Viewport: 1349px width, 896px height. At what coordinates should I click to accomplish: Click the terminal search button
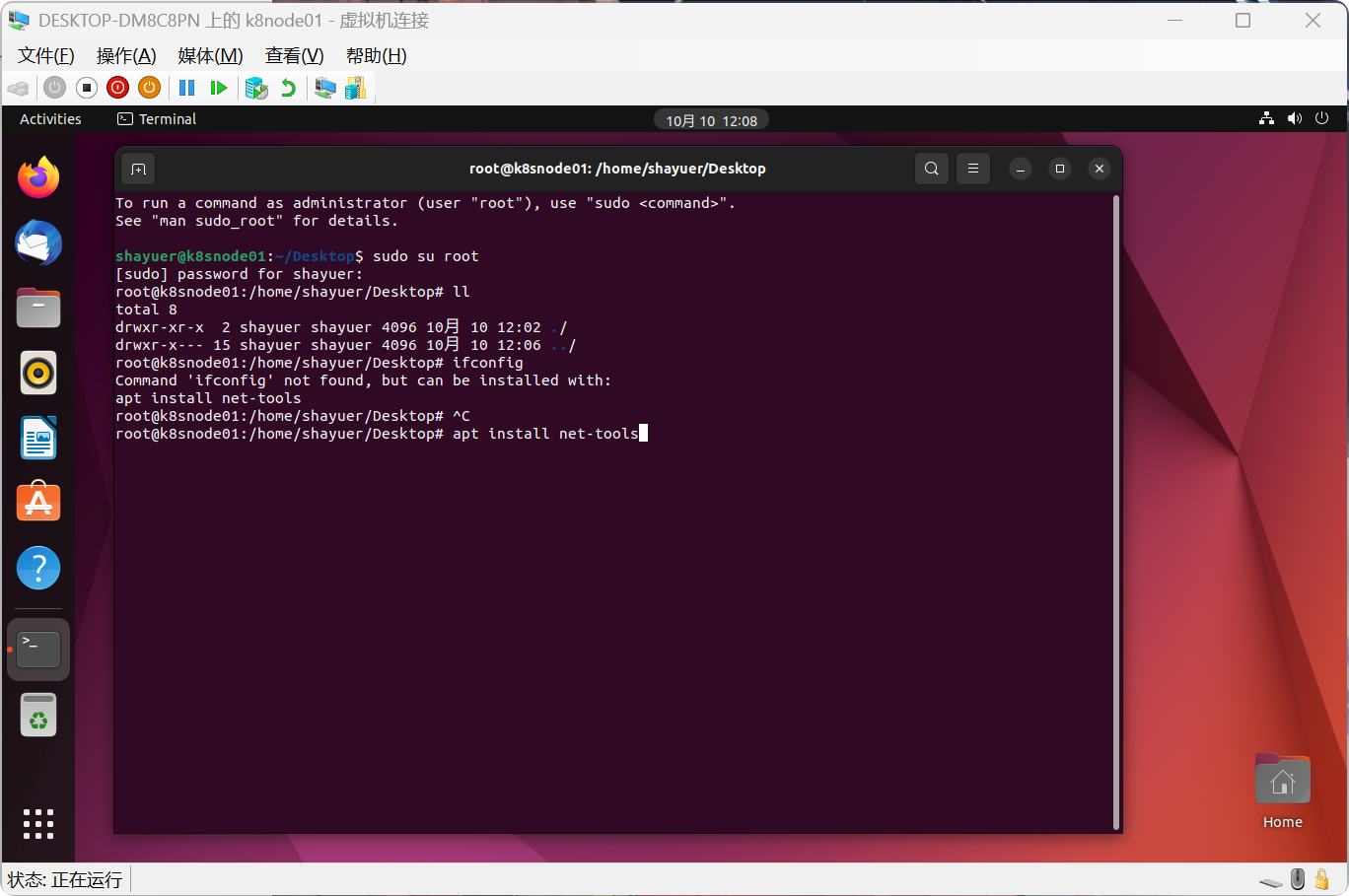coord(932,169)
